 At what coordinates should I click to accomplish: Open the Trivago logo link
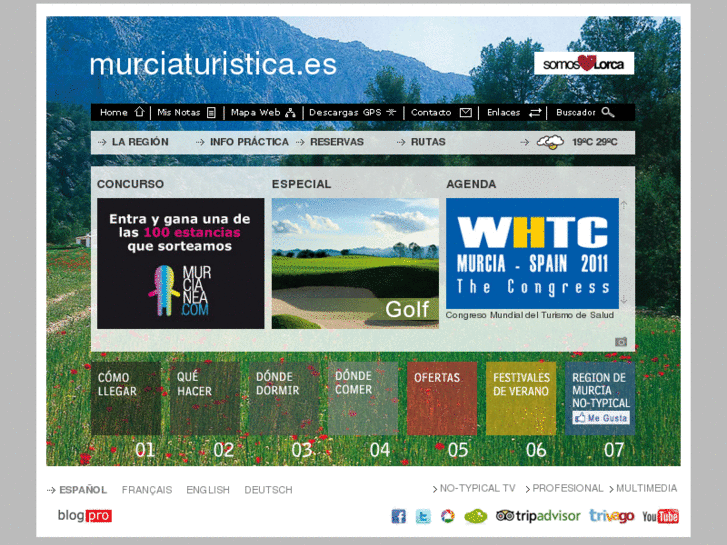(x=612, y=516)
